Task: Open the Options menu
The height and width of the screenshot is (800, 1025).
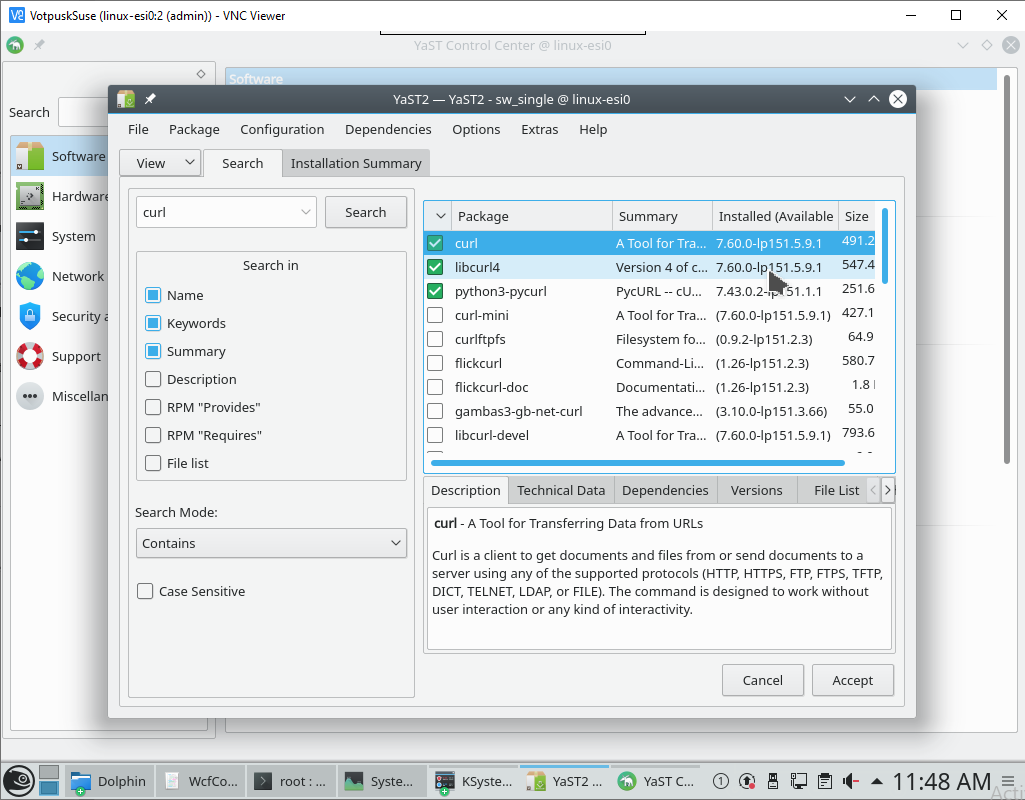Action: [x=476, y=129]
